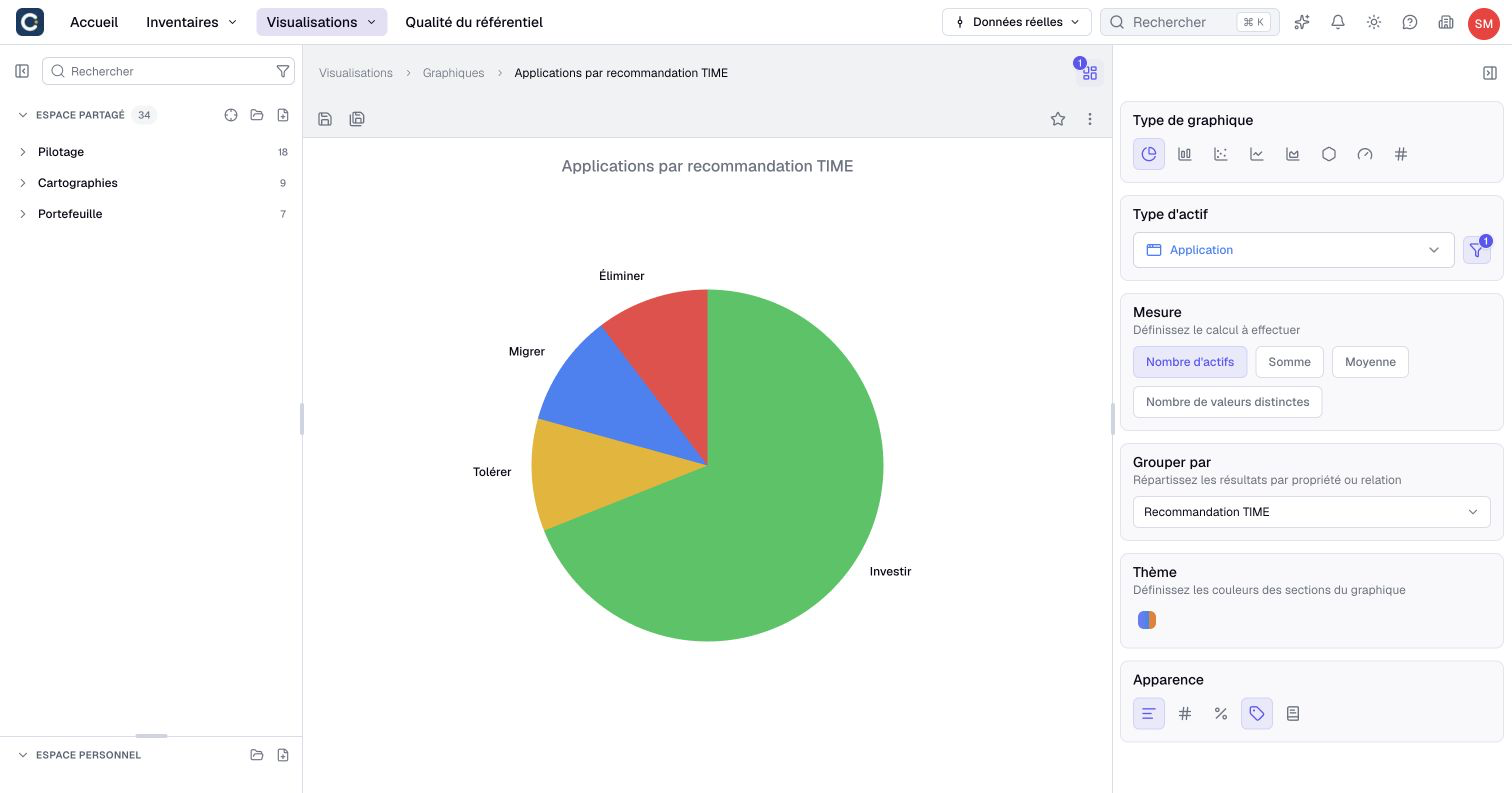Open the notifications bell
This screenshot has height=793, width=1512.
(x=1338, y=22)
